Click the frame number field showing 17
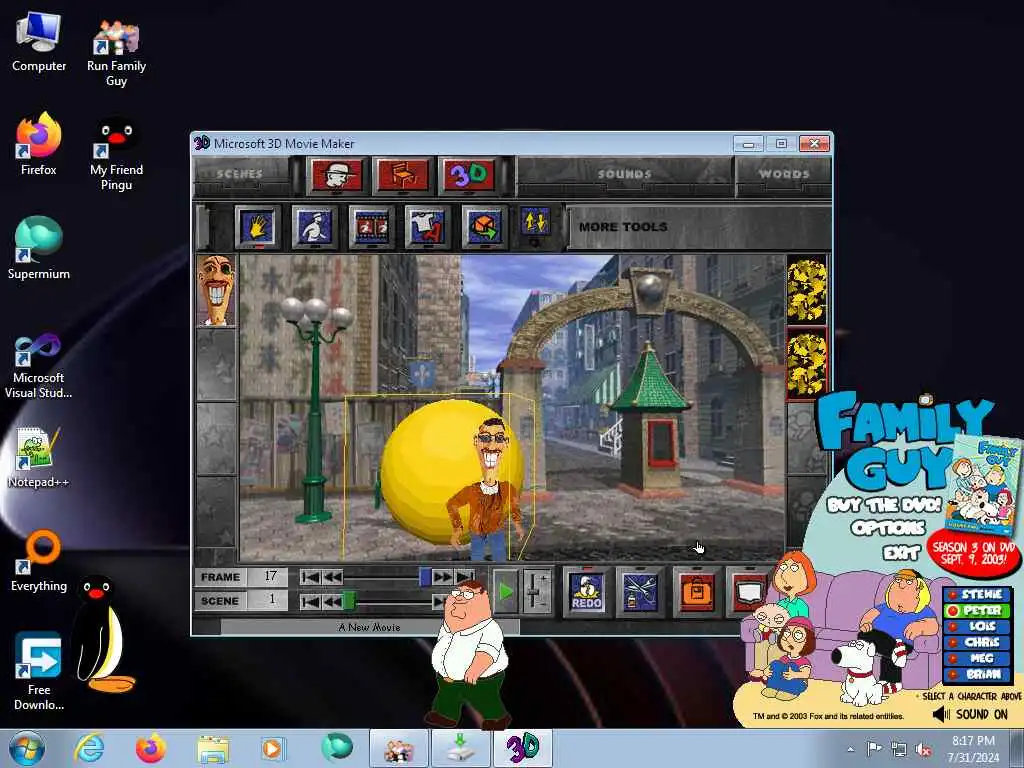 click(x=268, y=577)
